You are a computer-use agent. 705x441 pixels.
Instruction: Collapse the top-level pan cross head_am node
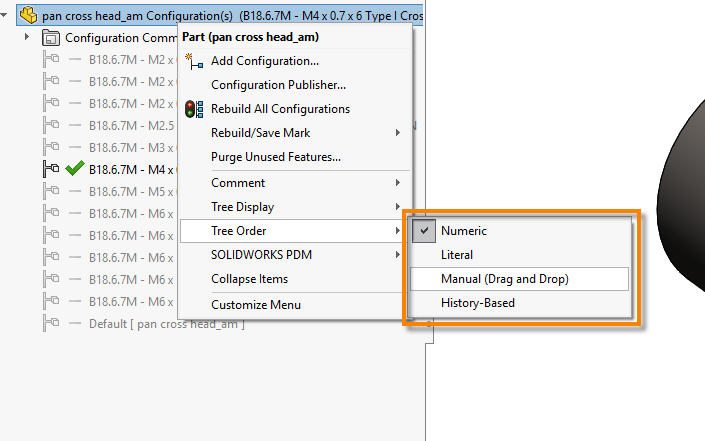[5, 16]
